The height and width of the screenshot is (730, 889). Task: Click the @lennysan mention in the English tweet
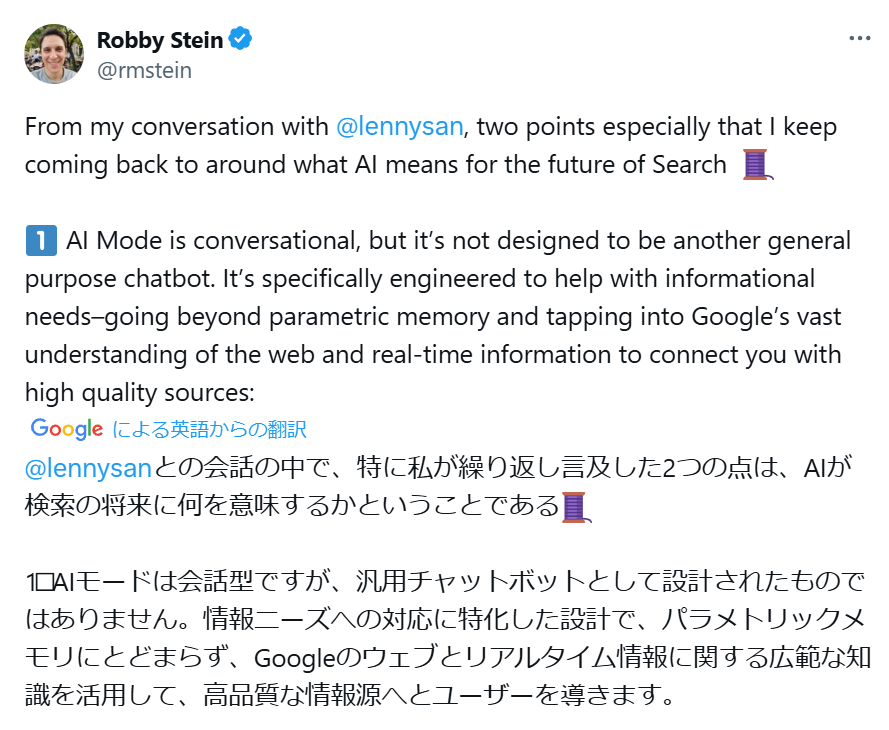[399, 128]
